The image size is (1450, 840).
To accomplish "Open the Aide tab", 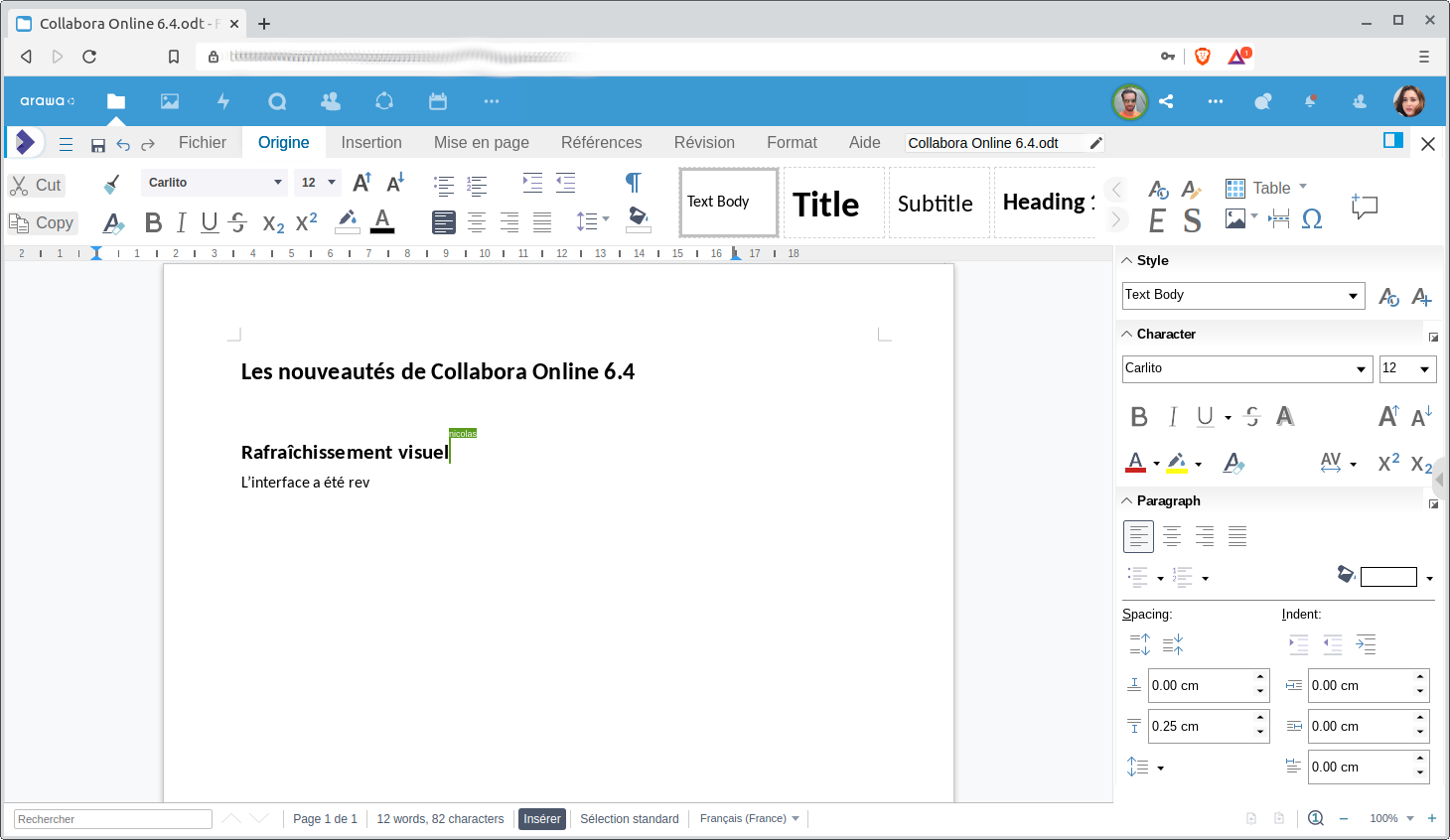I will (865, 143).
